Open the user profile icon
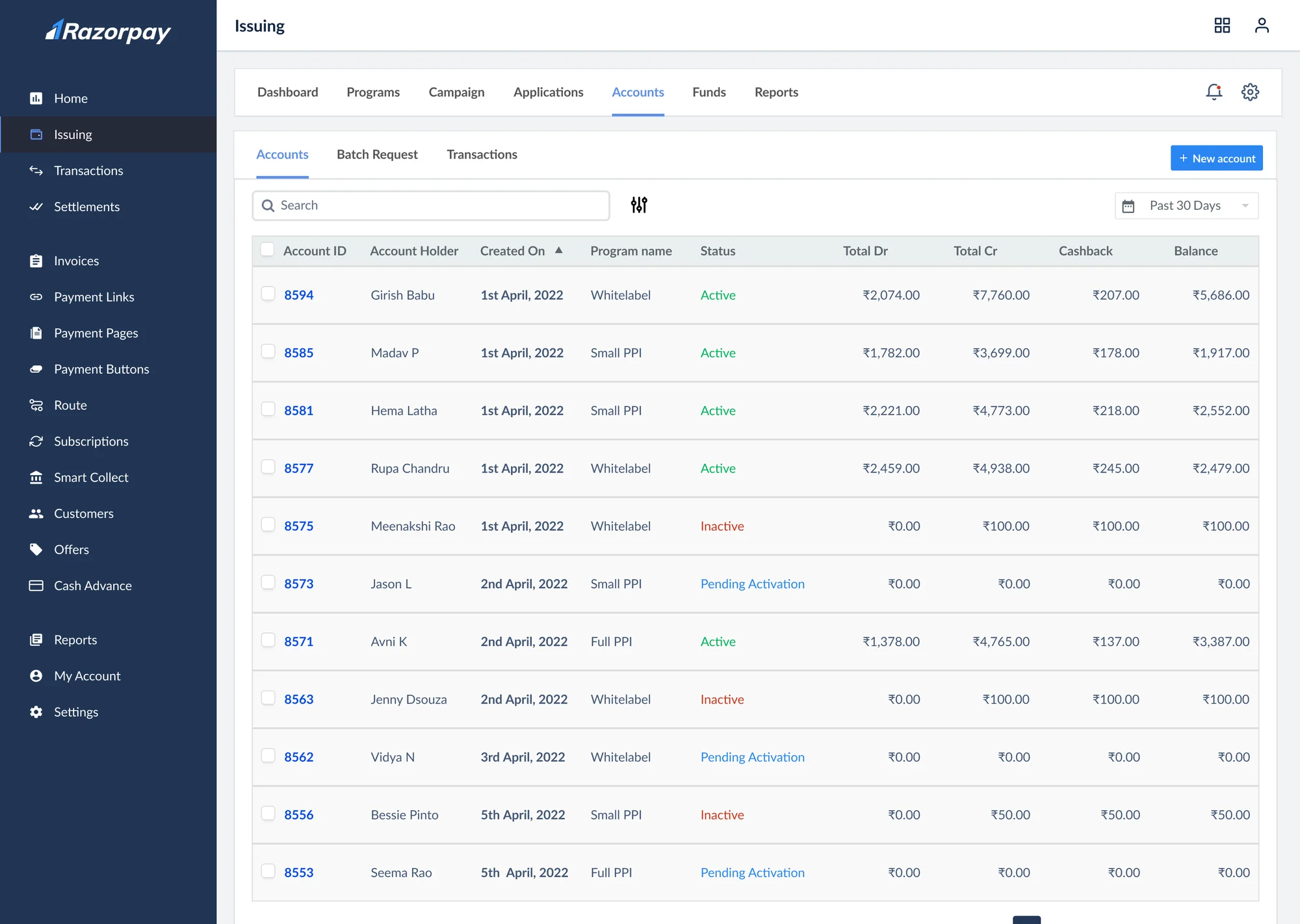Viewport: 1300px width, 924px height. pos(1262,25)
